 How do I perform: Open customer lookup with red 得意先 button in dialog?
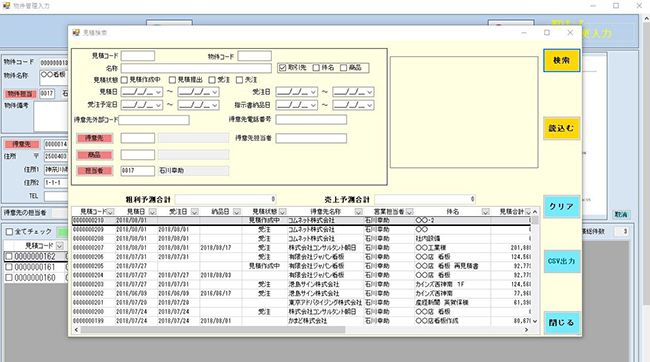[x=95, y=138]
